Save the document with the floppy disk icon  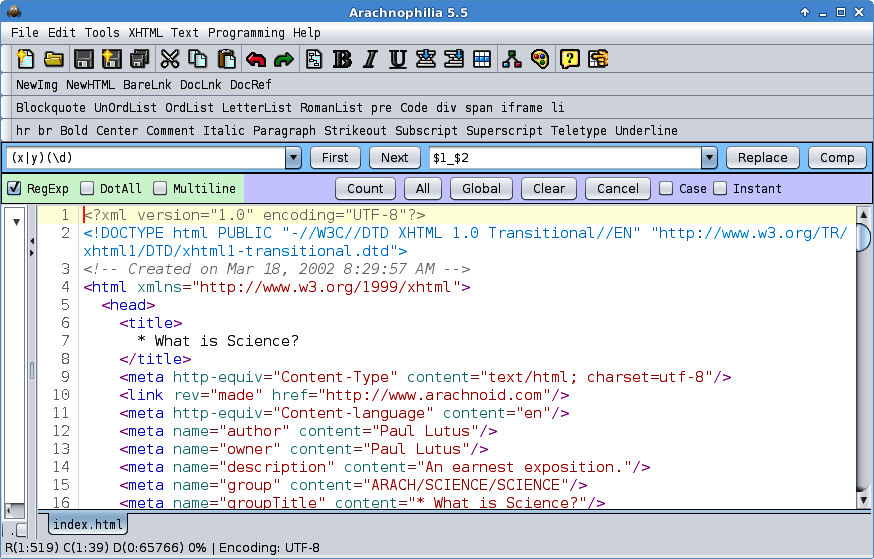(84, 59)
